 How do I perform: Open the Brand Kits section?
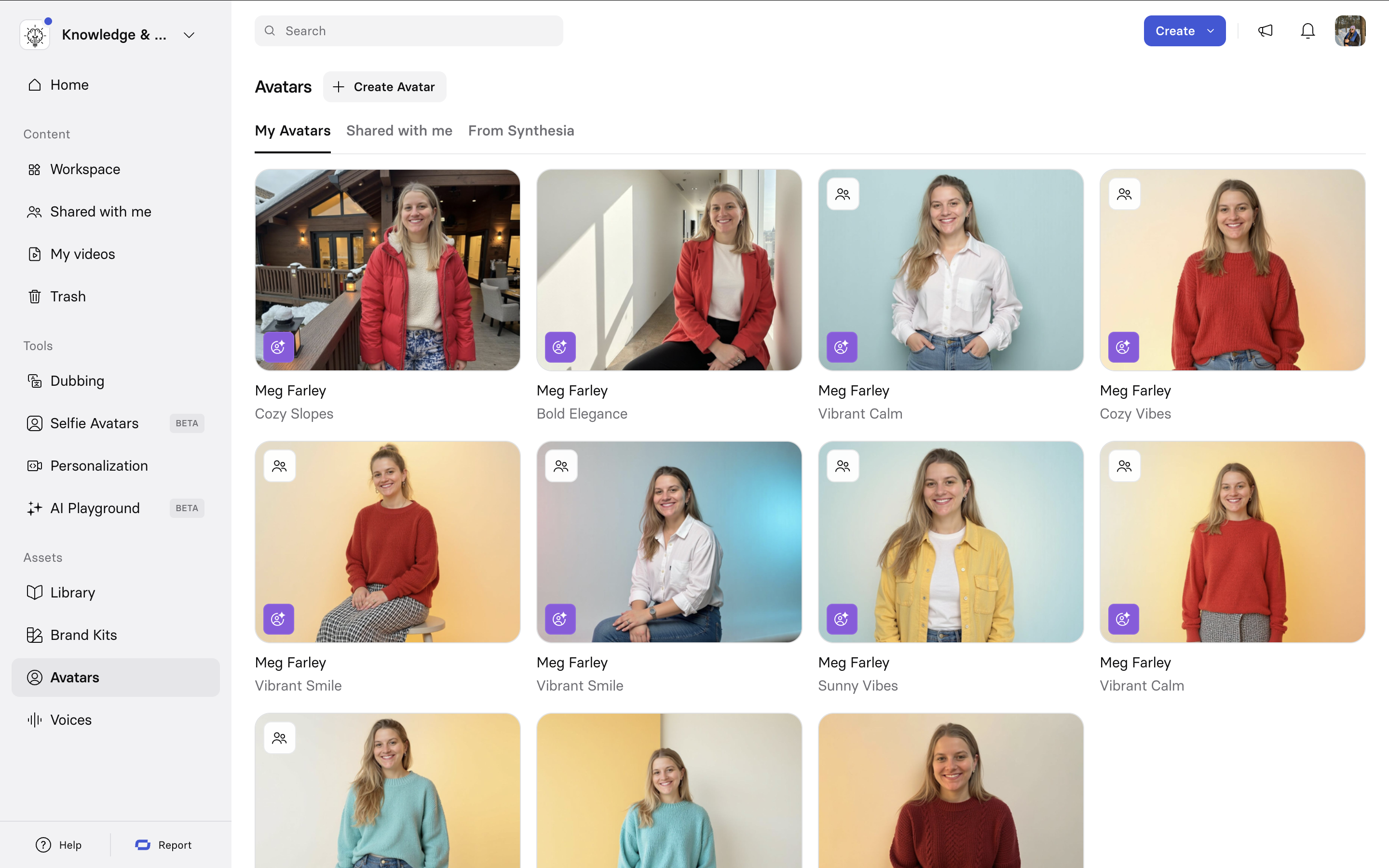tap(83, 635)
